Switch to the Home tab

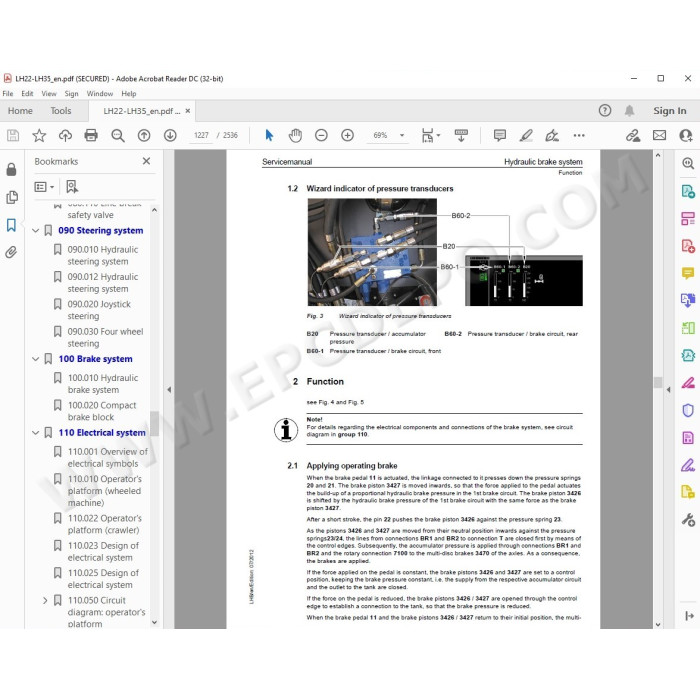pyautogui.click(x=20, y=110)
